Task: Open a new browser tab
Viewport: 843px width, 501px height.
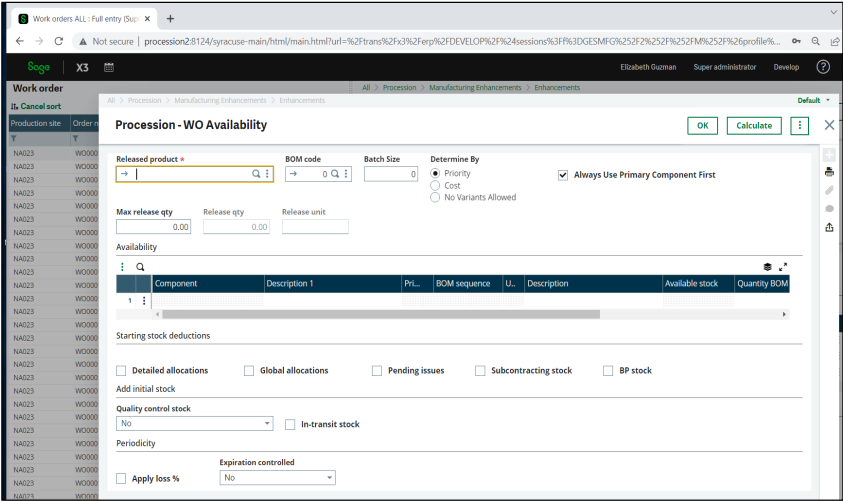Action: [x=170, y=19]
